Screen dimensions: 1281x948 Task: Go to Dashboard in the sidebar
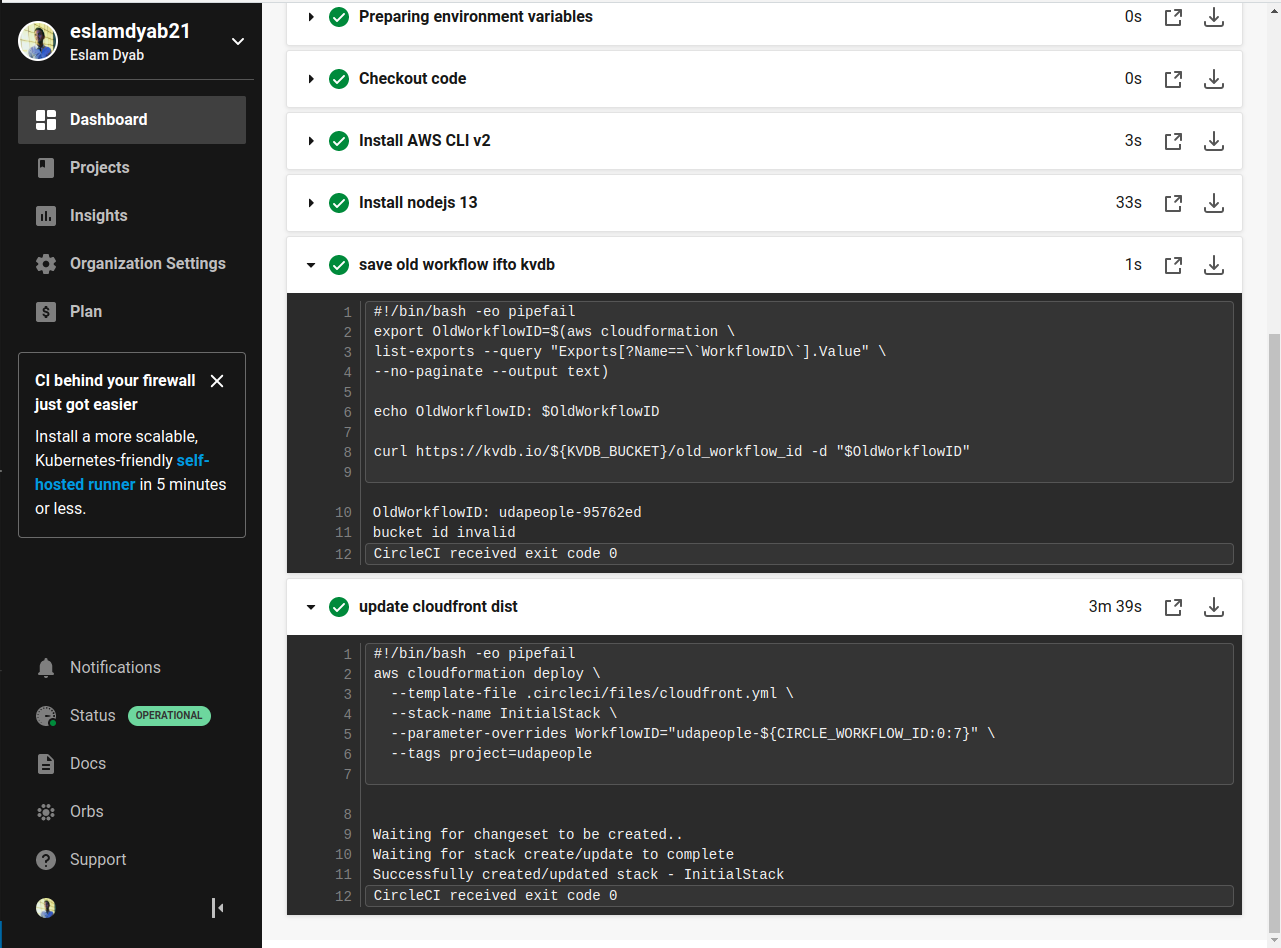point(132,120)
